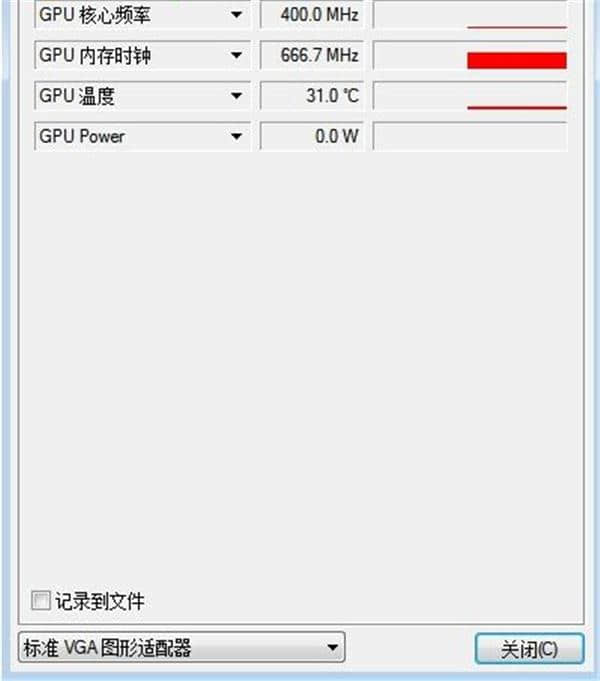Click the arrow on the 标准 VGA 图形适配器 selector
Image resolution: width=600 pixels, height=681 pixels.
pyautogui.click(x=333, y=648)
